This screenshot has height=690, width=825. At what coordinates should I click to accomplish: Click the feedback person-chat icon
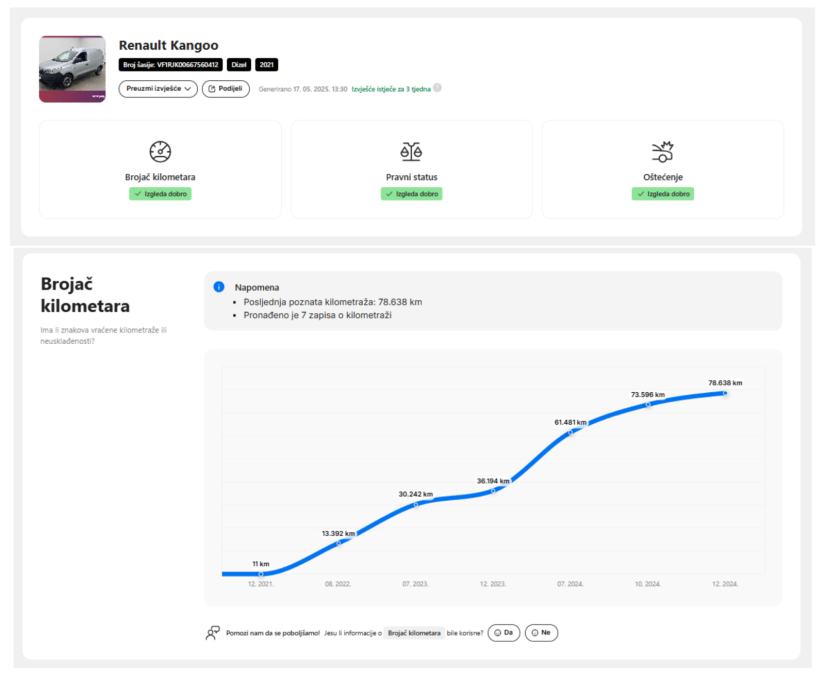click(213, 633)
